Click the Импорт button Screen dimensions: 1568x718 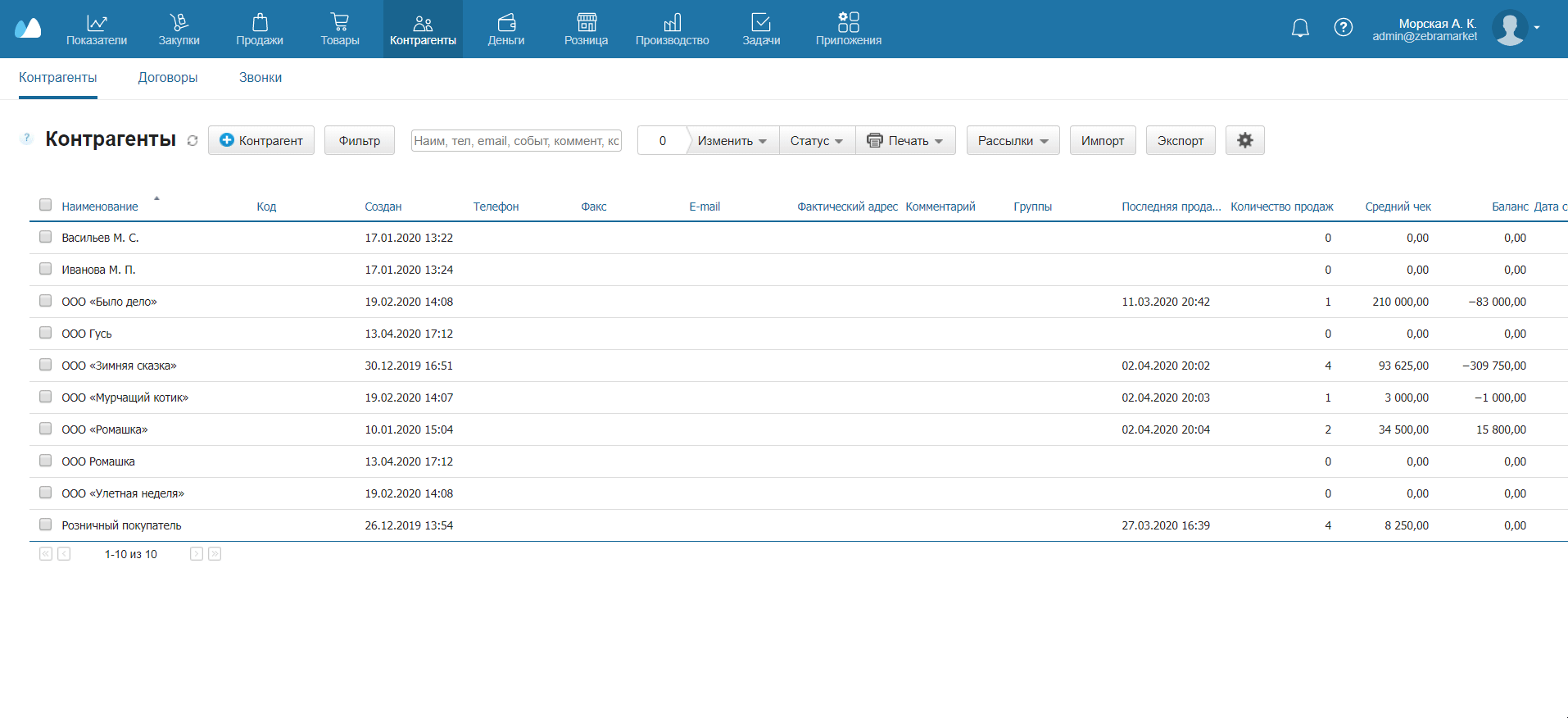click(x=1102, y=141)
